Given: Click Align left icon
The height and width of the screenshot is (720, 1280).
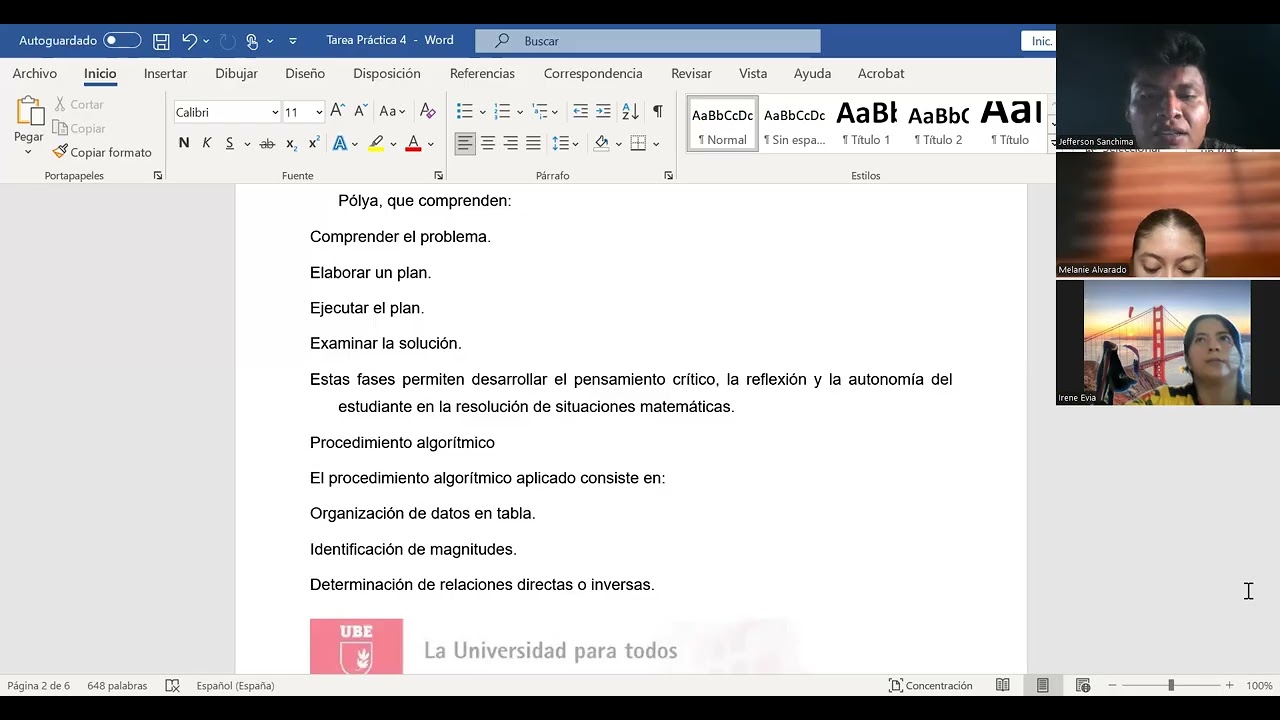Looking at the screenshot, I should pyautogui.click(x=465, y=143).
